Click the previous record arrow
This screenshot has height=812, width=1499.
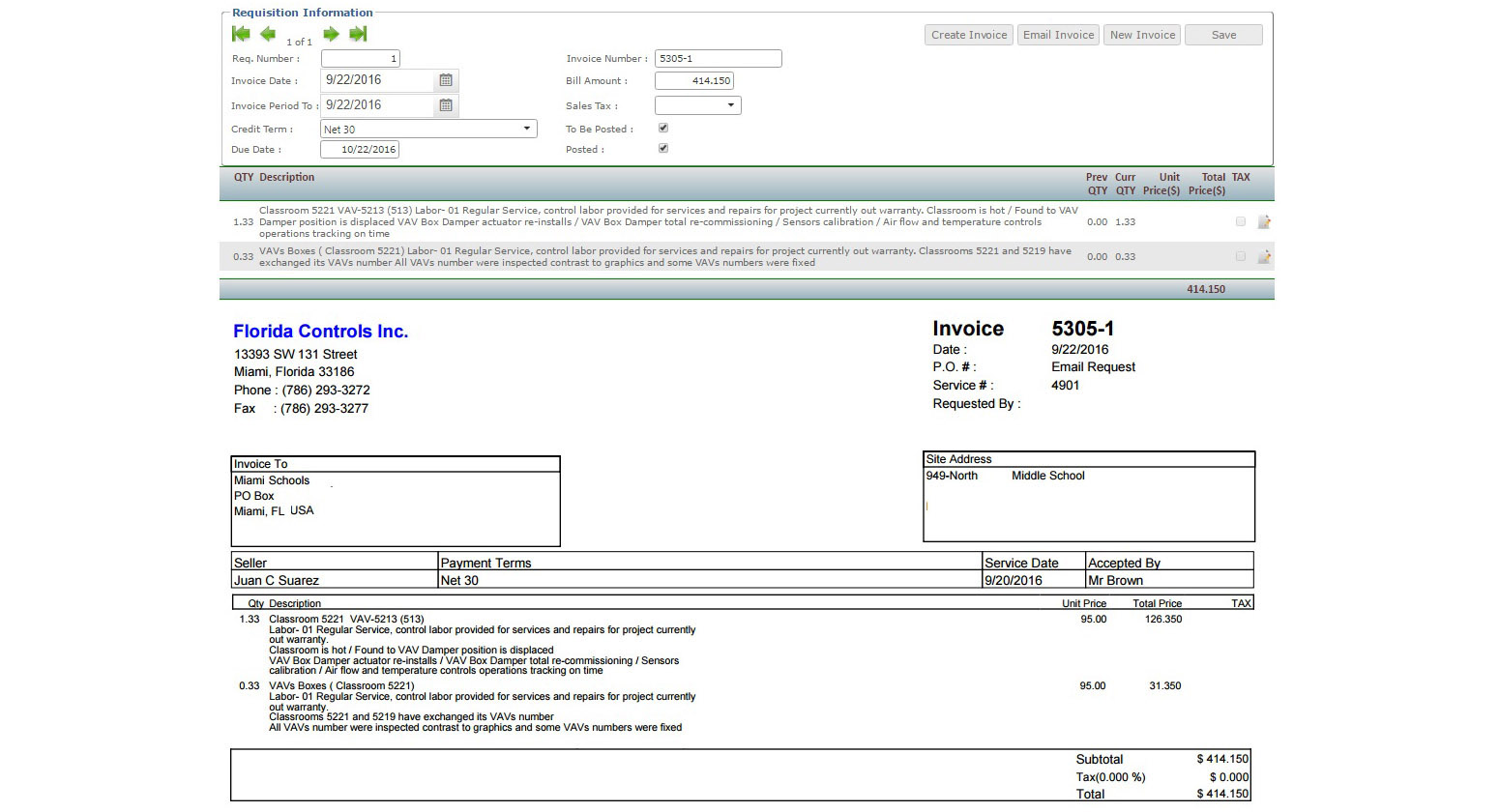click(268, 34)
